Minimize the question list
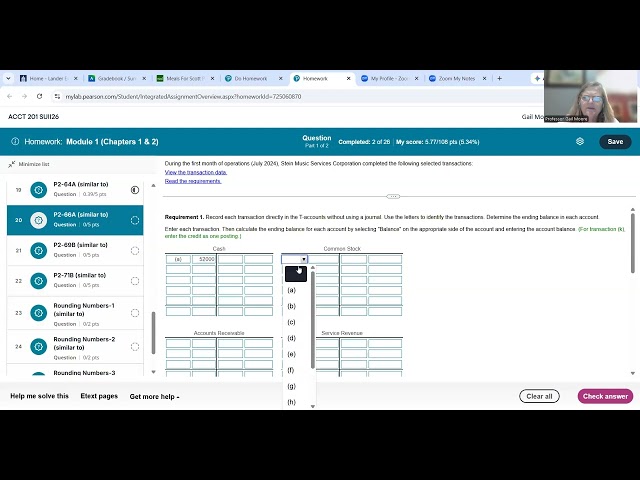 pos(29,164)
